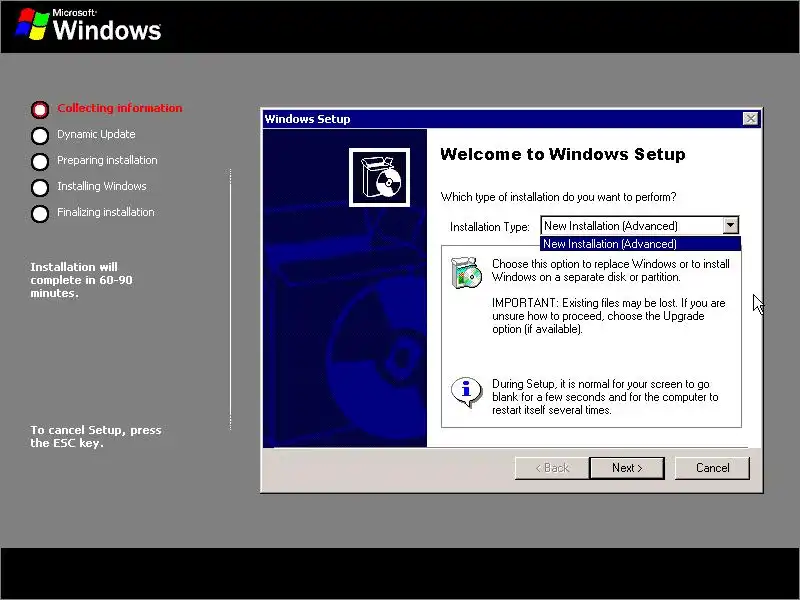The width and height of the screenshot is (800, 600).
Task: Click the installation CD icon beside option description
Action: click(466, 272)
